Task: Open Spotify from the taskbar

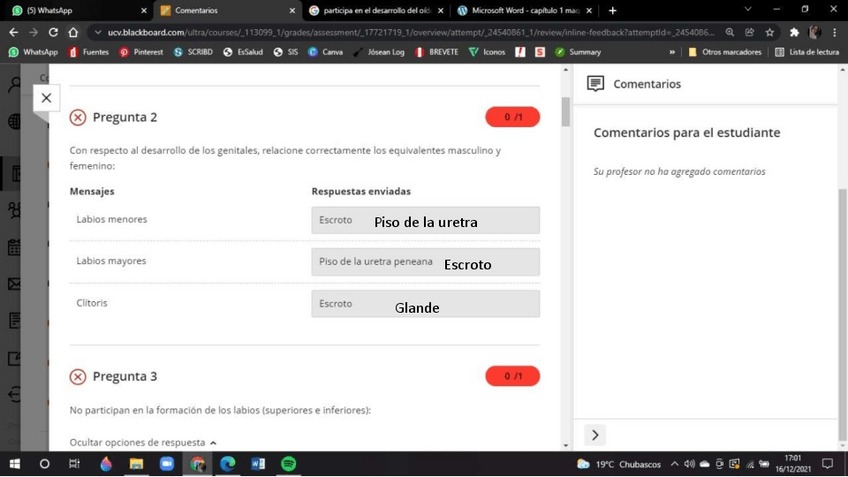Action: click(x=289, y=464)
